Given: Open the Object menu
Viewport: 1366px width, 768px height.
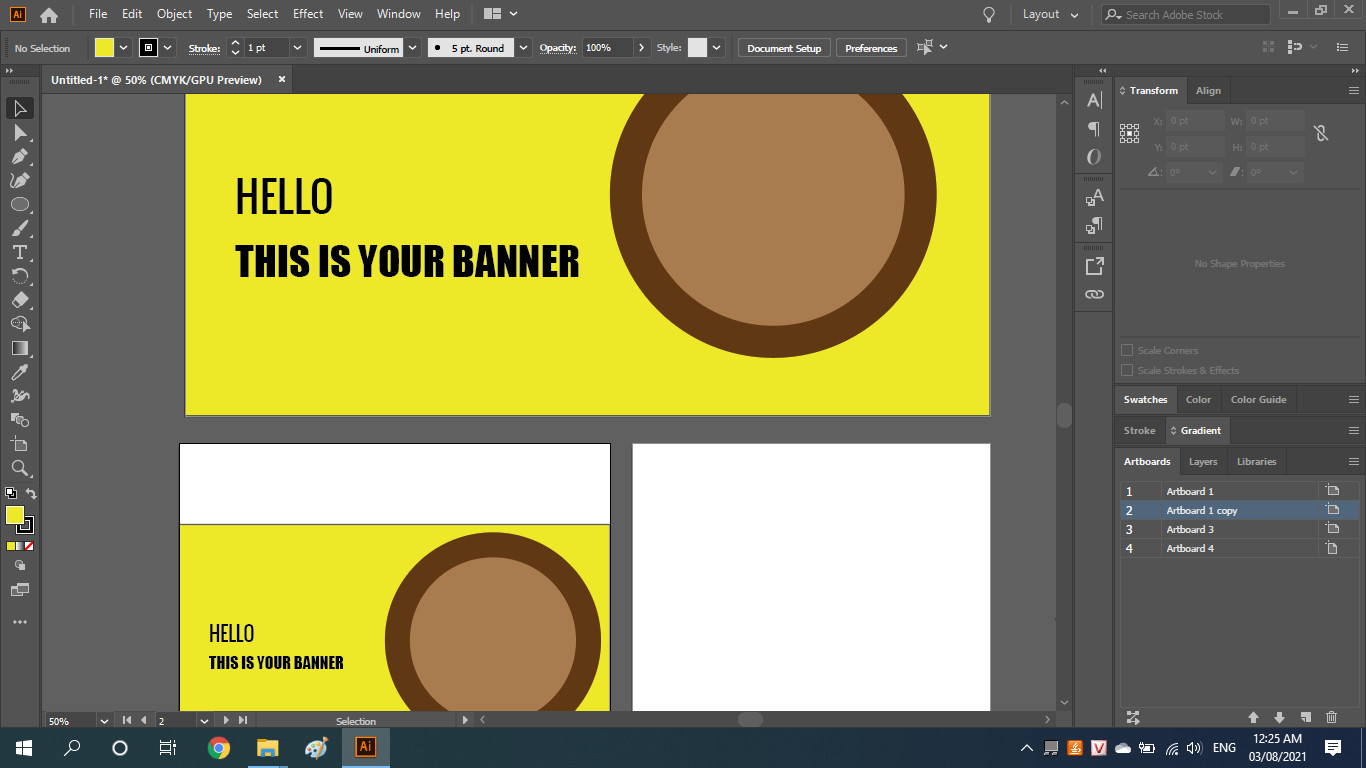Looking at the screenshot, I should click(x=174, y=14).
